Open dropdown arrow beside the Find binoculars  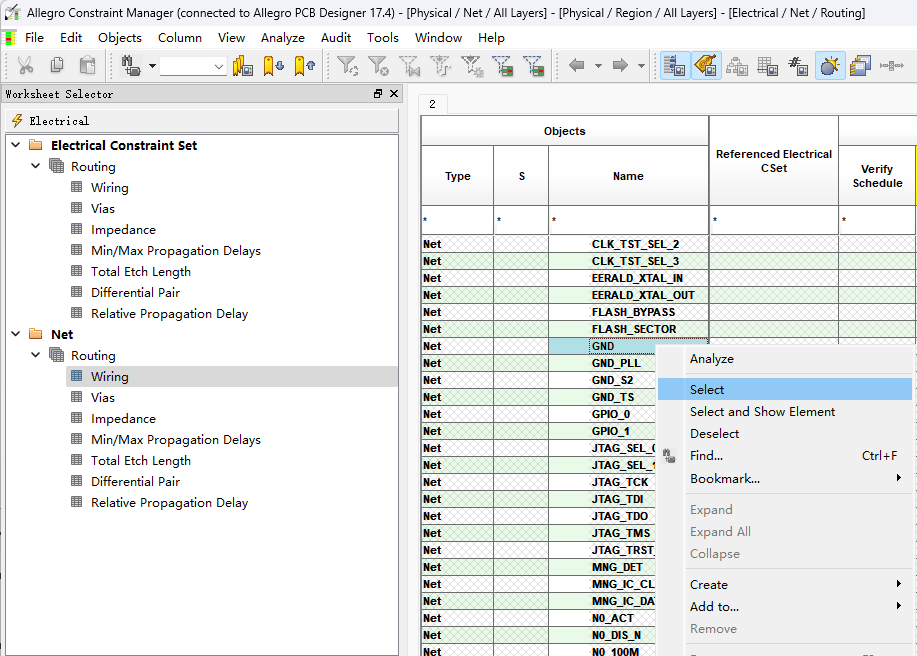[152, 66]
